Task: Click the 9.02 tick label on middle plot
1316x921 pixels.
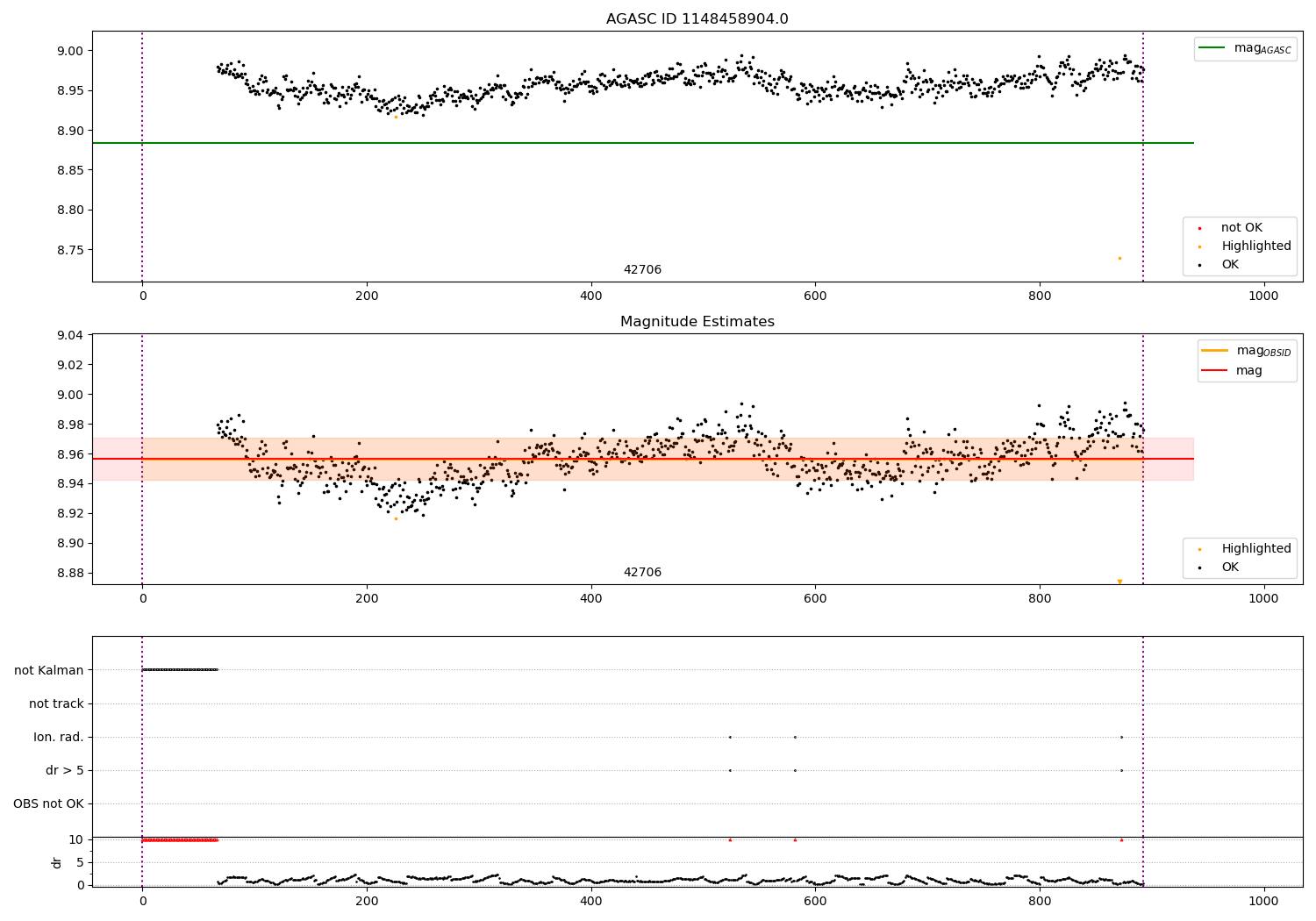Action: [70, 365]
